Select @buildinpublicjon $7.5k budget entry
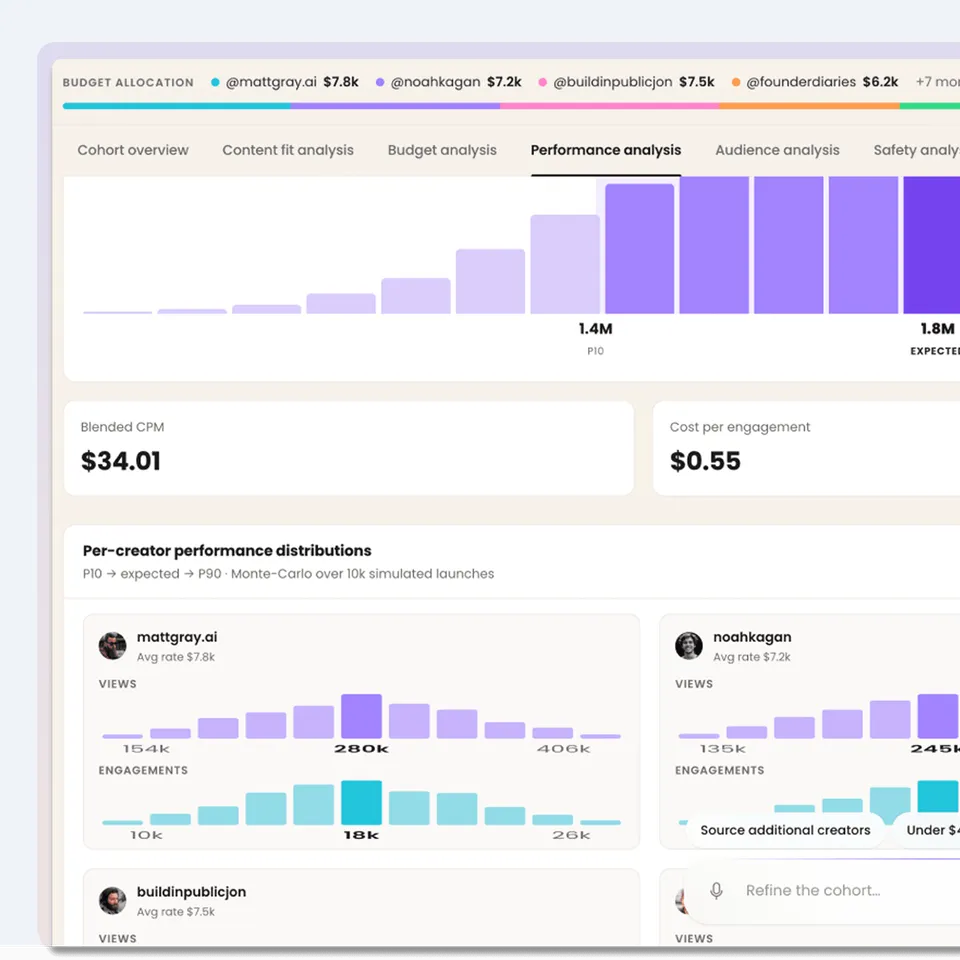 (x=626, y=82)
